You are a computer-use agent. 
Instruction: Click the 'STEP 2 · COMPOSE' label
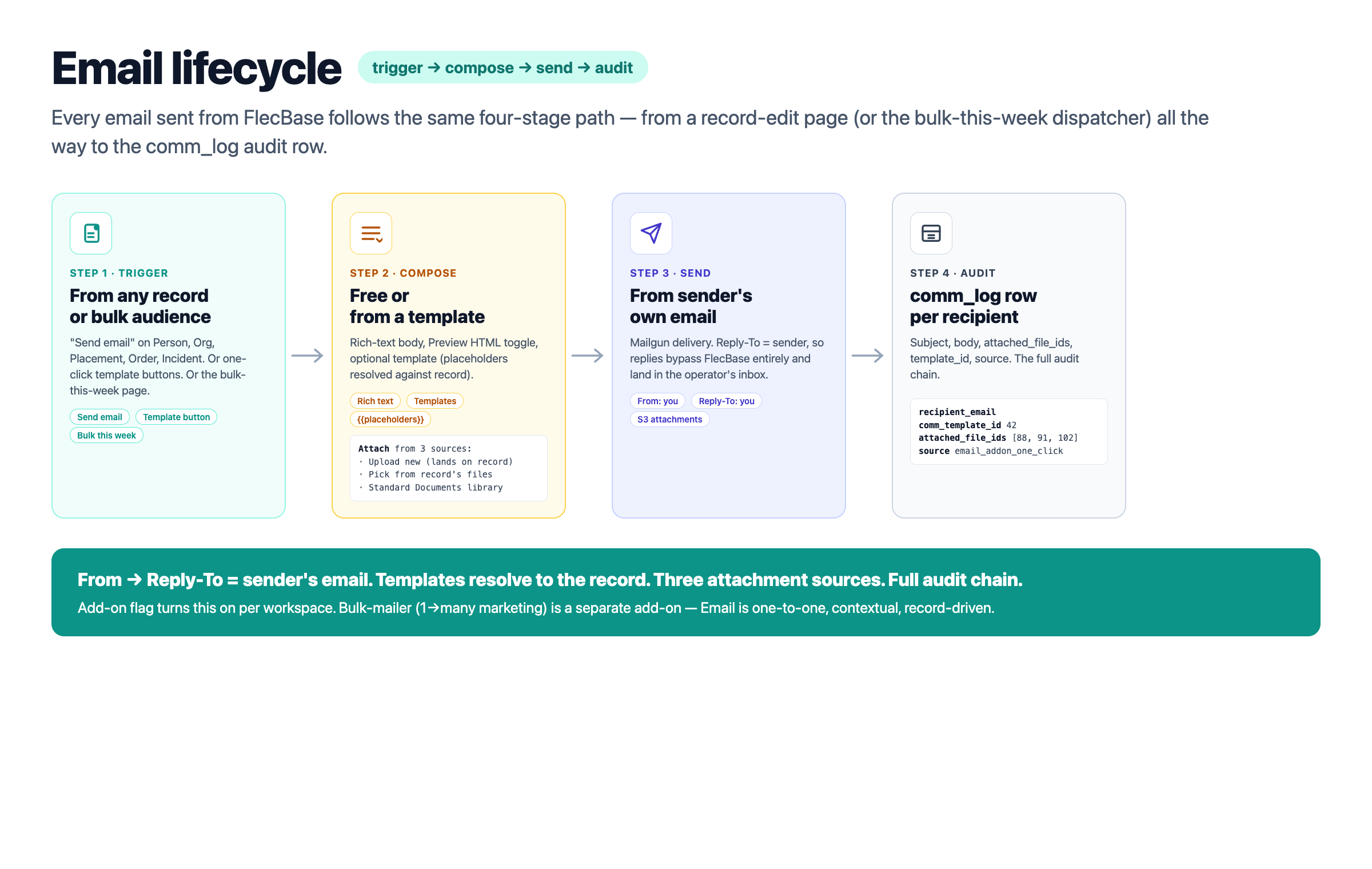pyautogui.click(x=403, y=273)
